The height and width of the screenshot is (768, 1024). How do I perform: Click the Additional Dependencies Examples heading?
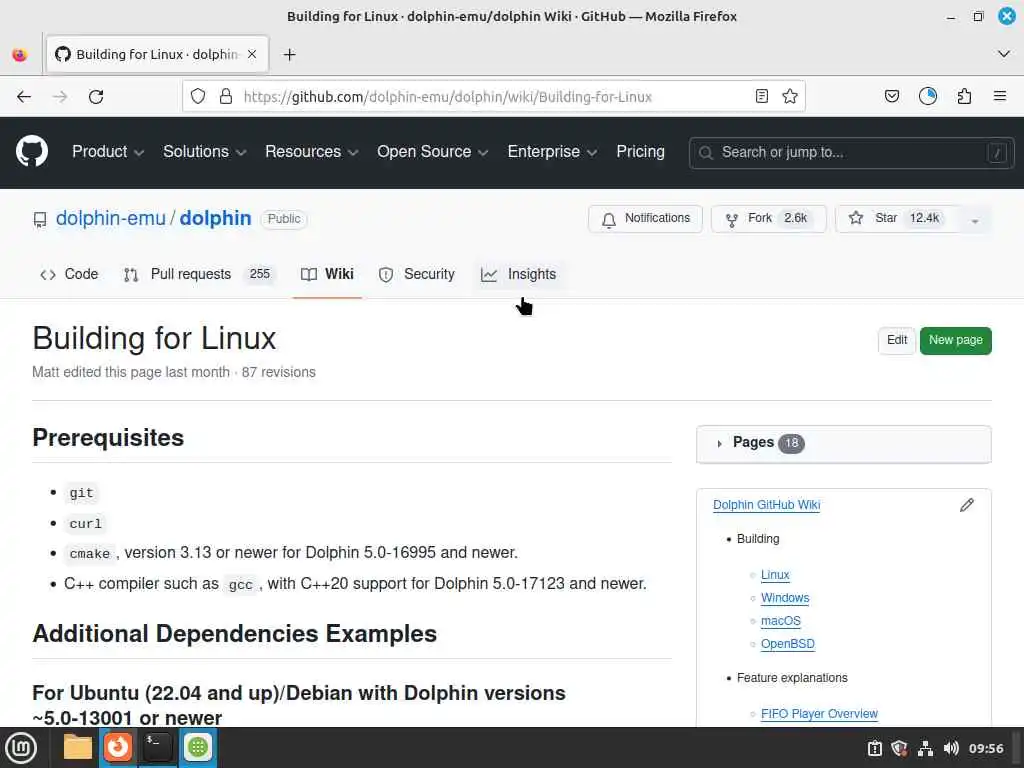234,633
